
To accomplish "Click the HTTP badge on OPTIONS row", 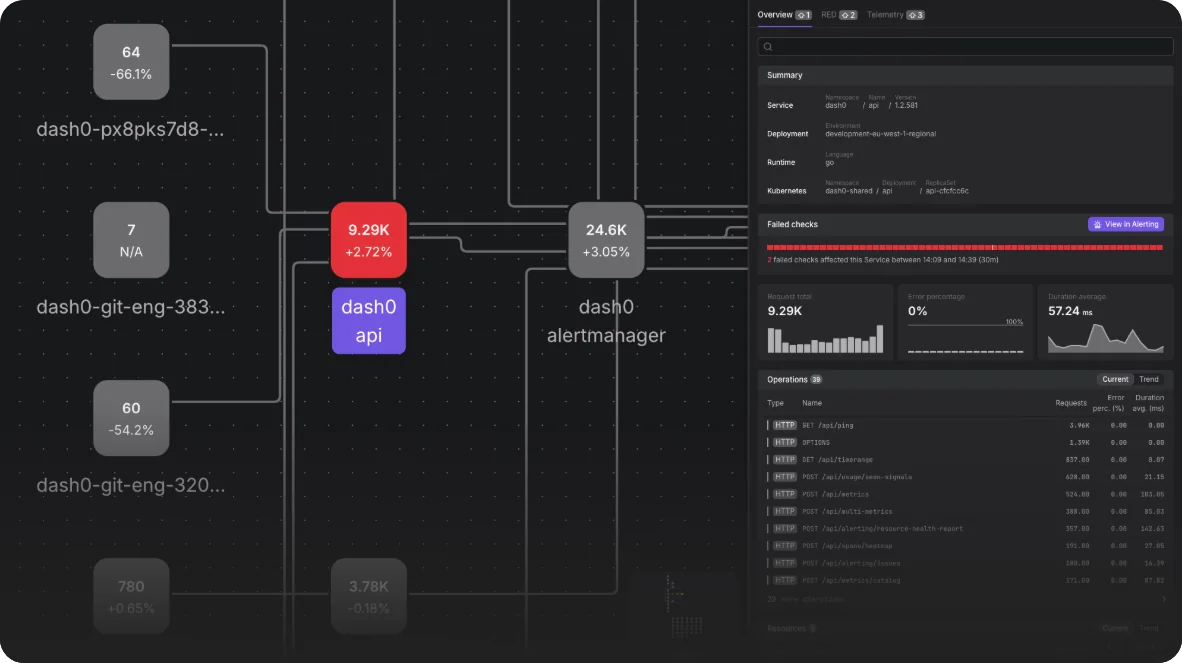I will [x=785, y=442].
